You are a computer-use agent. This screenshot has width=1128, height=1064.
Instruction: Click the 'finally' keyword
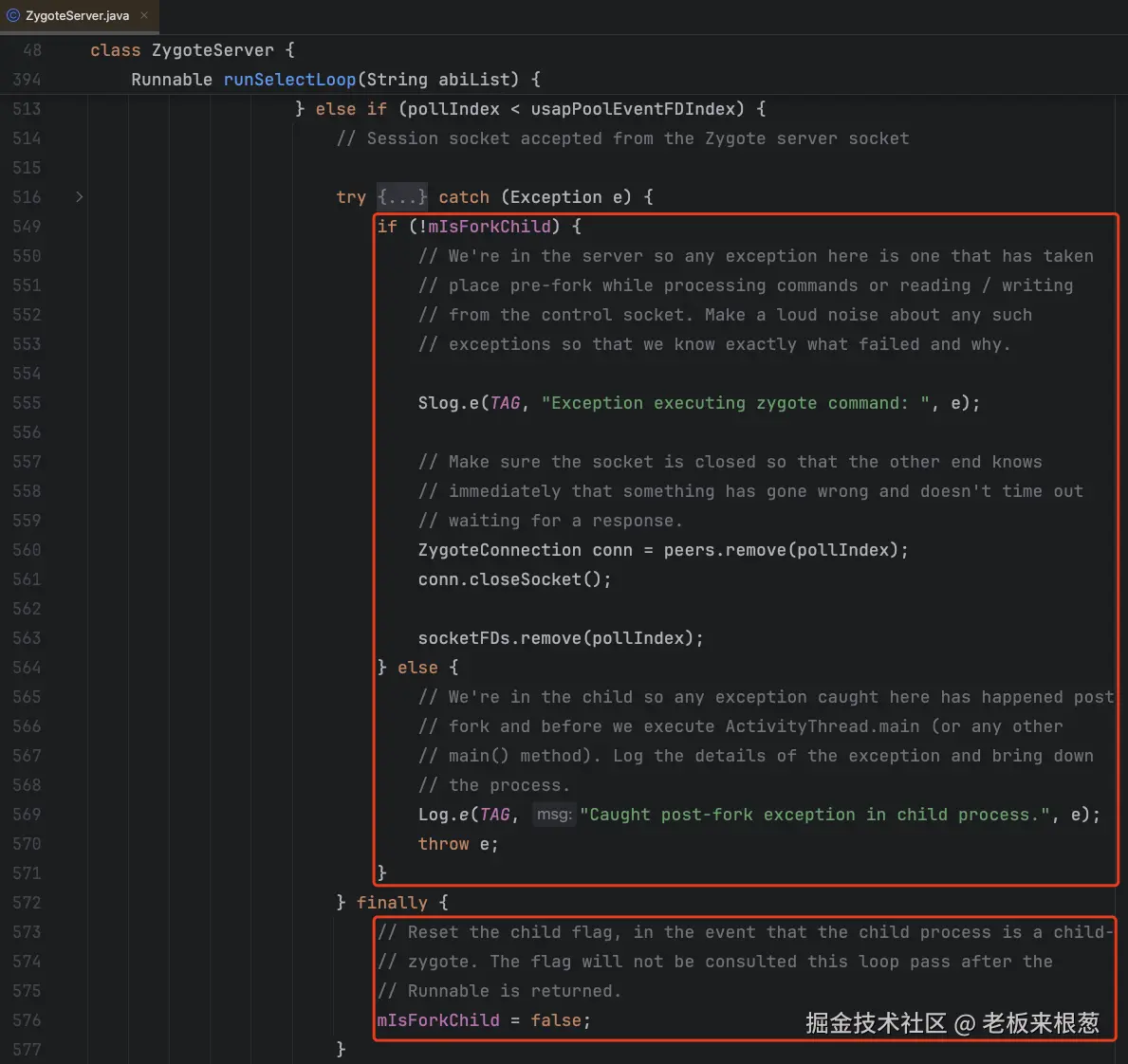(392, 903)
